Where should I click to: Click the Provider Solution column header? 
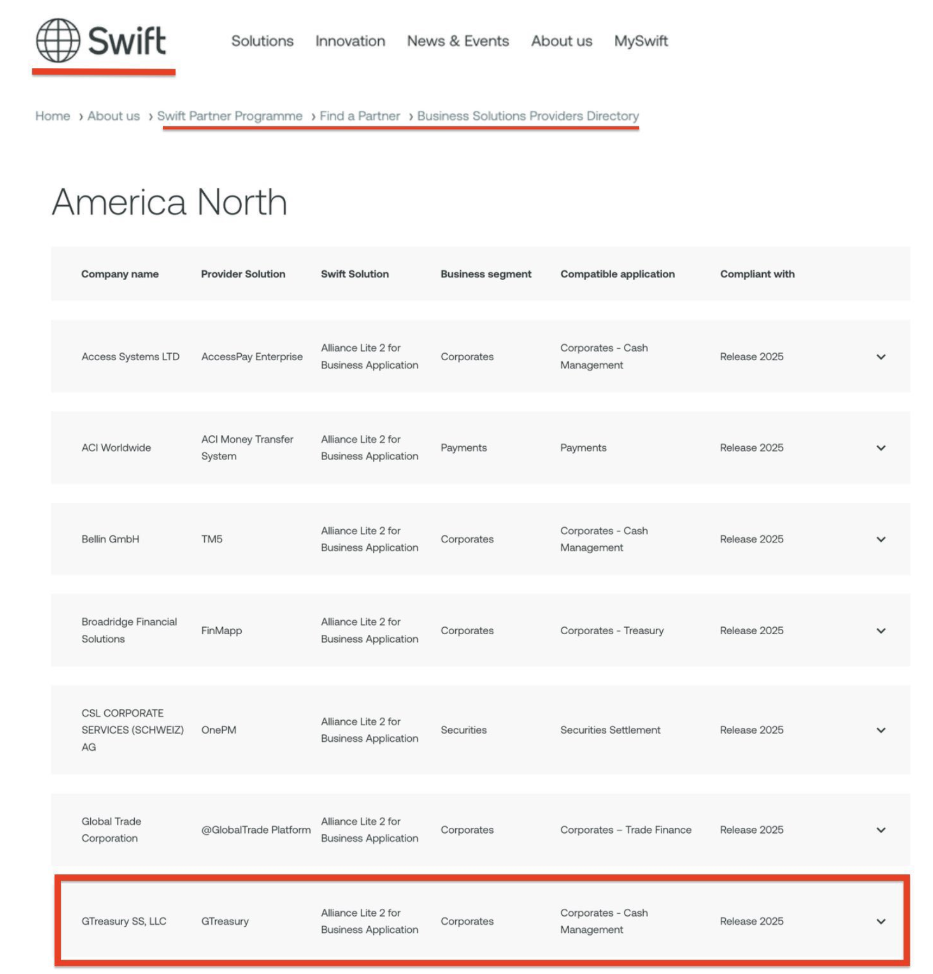[x=243, y=274]
